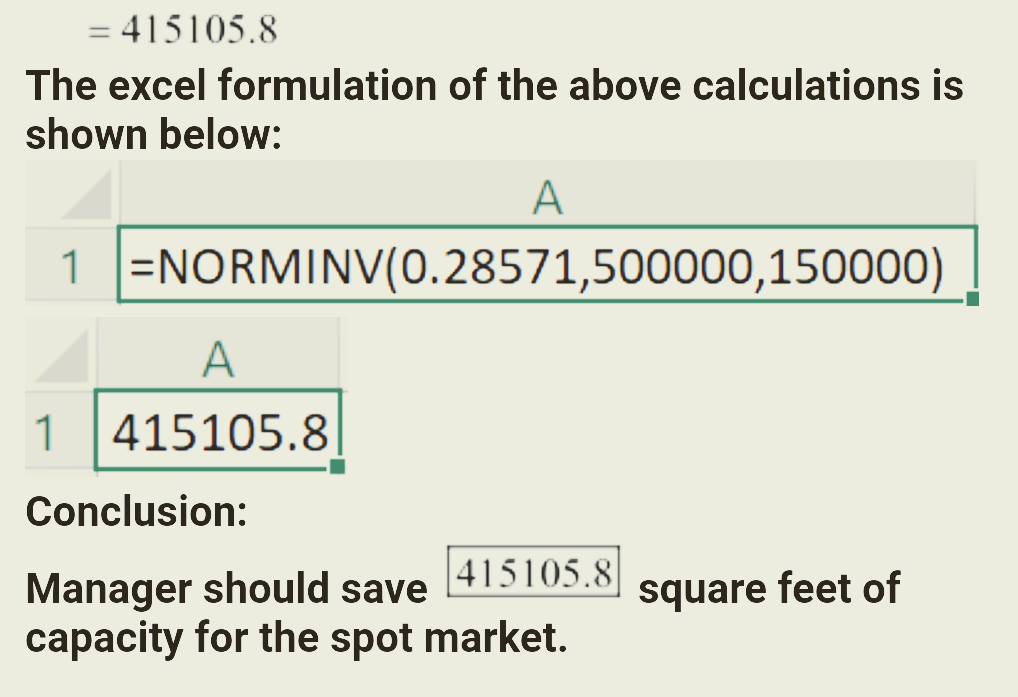This screenshot has width=1018, height=697.
Task: Click the boxed 415105.8 answer in the conclusion
Action: [x=533, y=573]
